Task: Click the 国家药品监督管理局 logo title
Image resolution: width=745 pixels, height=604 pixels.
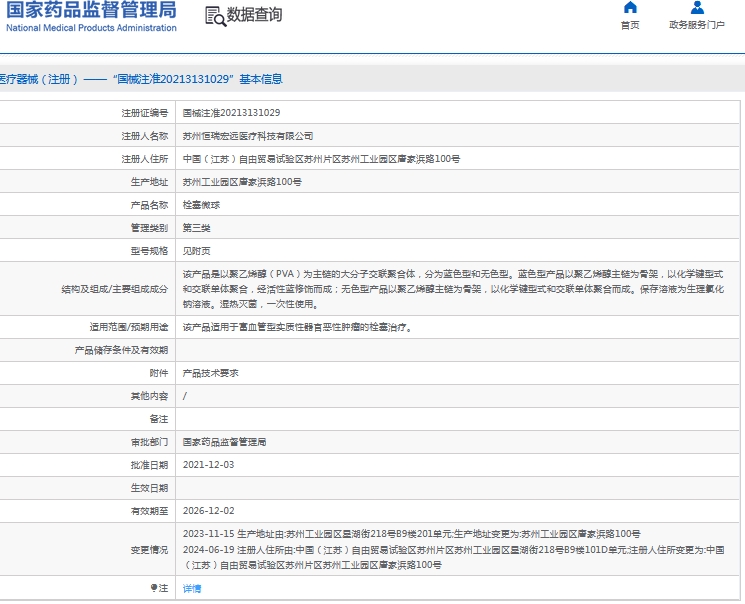Action: [91, 10]
